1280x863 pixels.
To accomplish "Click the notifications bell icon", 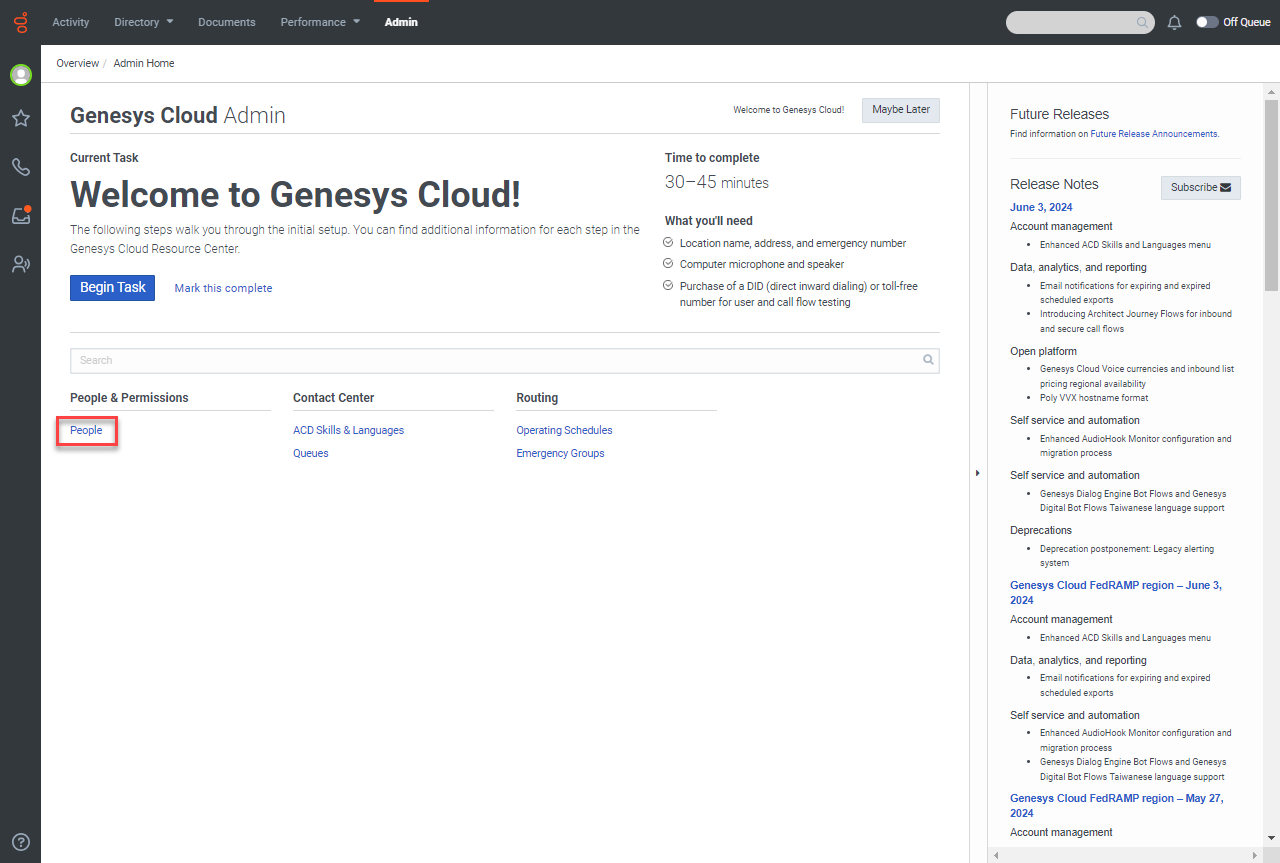I will [x=1175, y=22].
